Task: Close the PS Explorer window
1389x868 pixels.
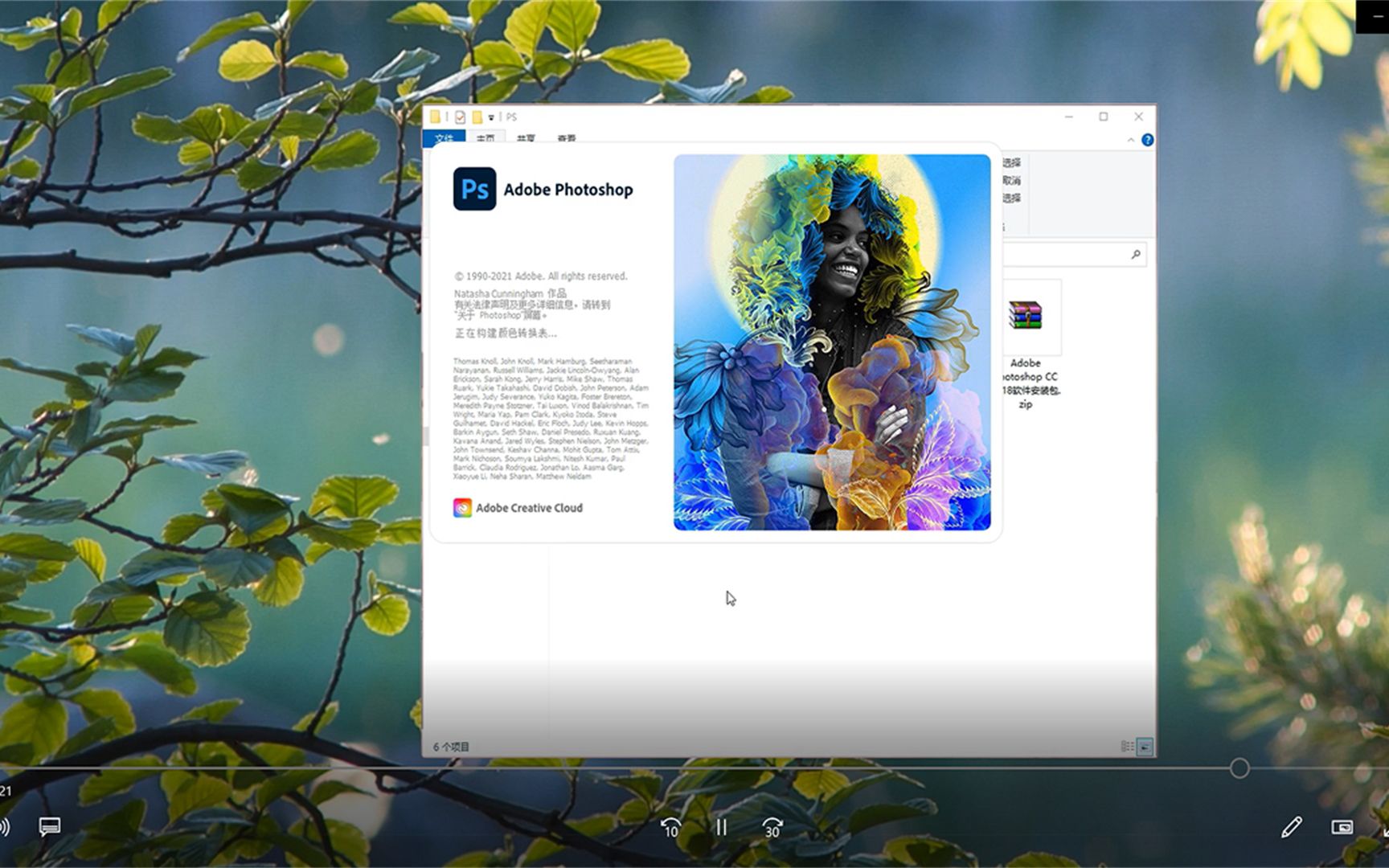Action: [x=1138, y=117]
